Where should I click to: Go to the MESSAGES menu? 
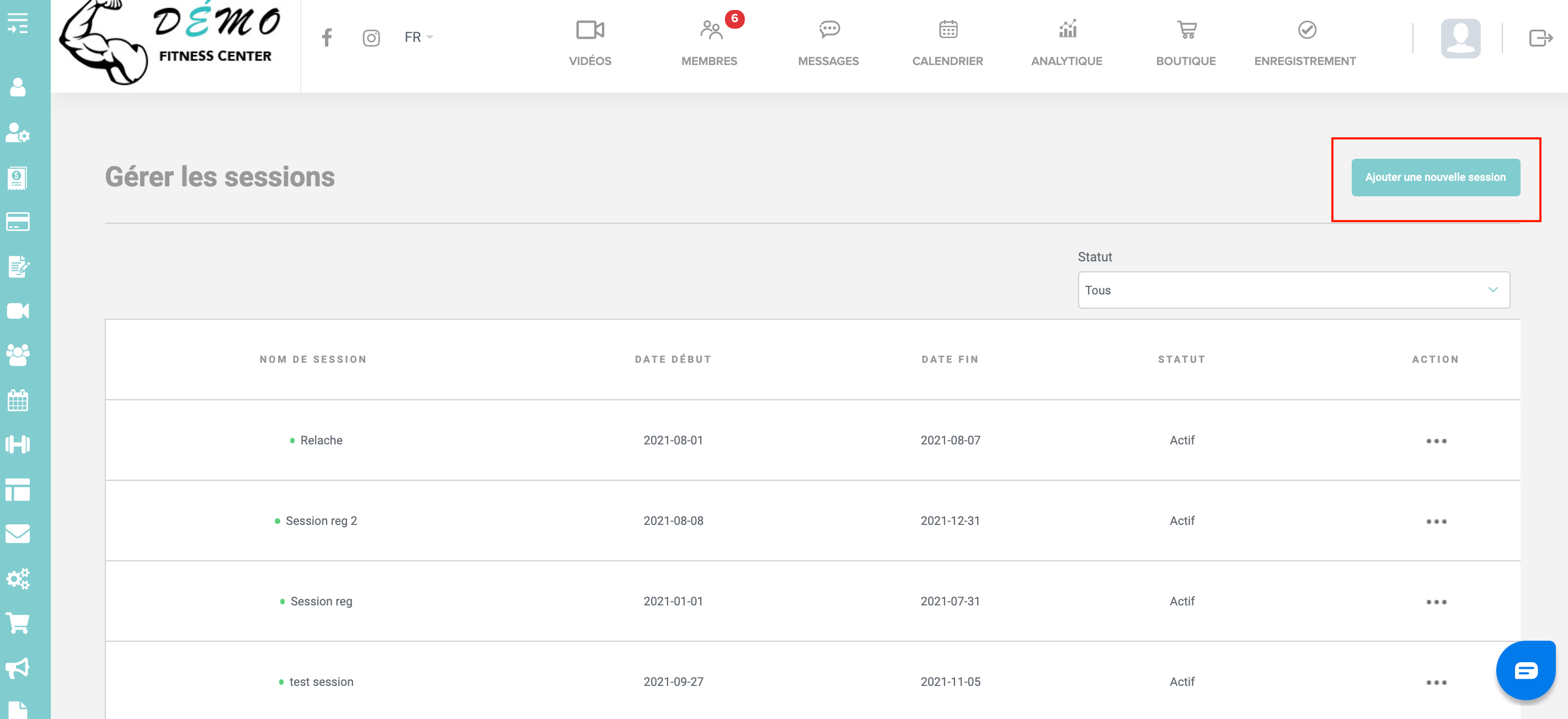[x=829, y=42]
